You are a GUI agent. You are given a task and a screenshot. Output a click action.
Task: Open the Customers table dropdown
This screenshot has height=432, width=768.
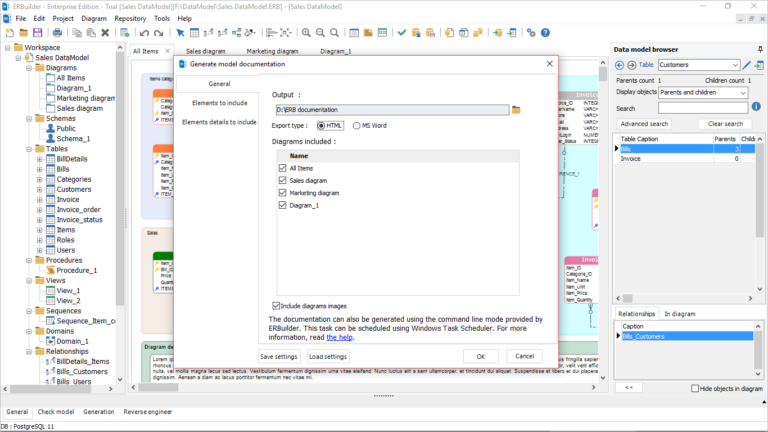pyautogui.click(x=736, y=65)
